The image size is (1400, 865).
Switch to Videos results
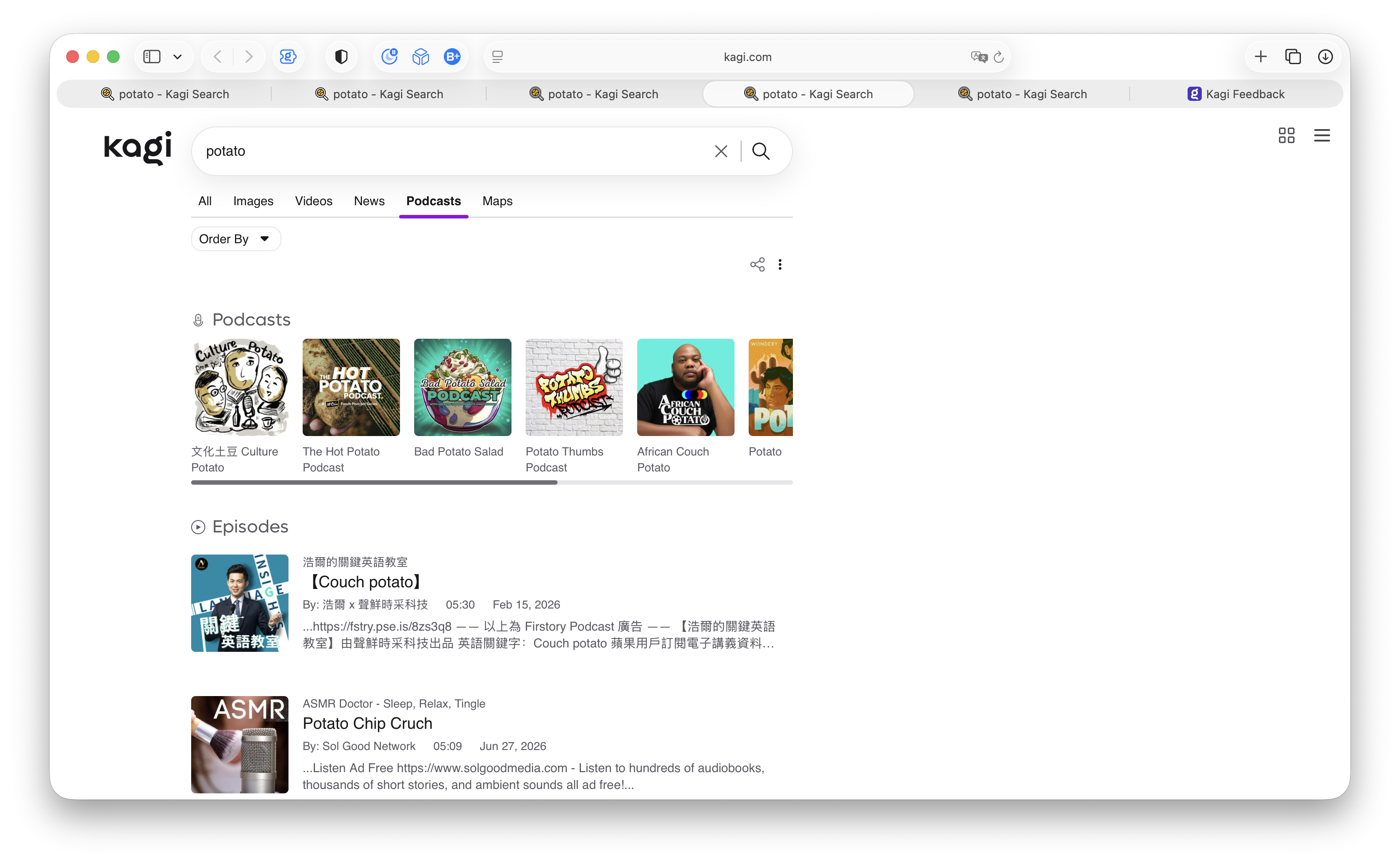point(314,201)
